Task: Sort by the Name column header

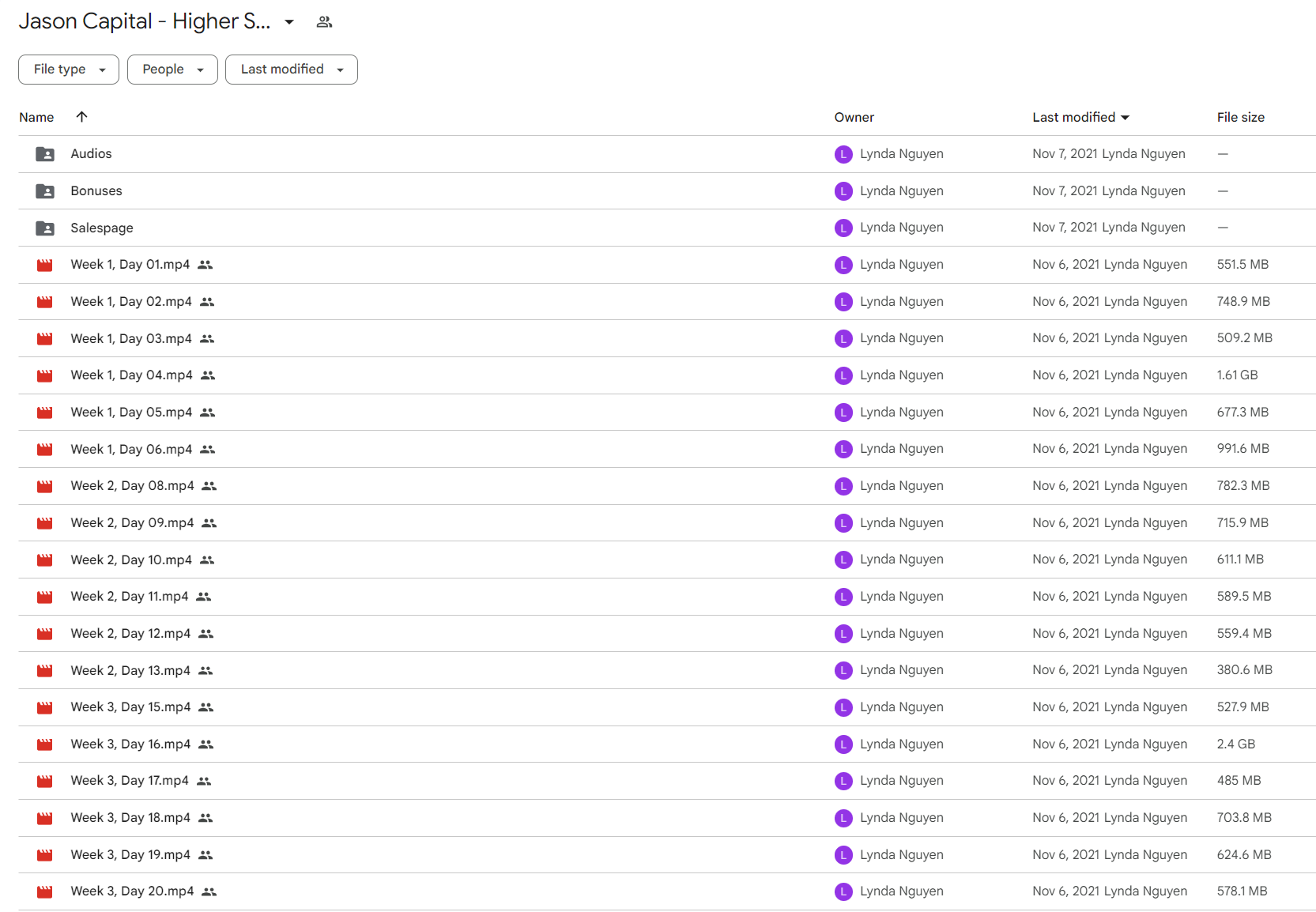Action: [x=36, y=117]
